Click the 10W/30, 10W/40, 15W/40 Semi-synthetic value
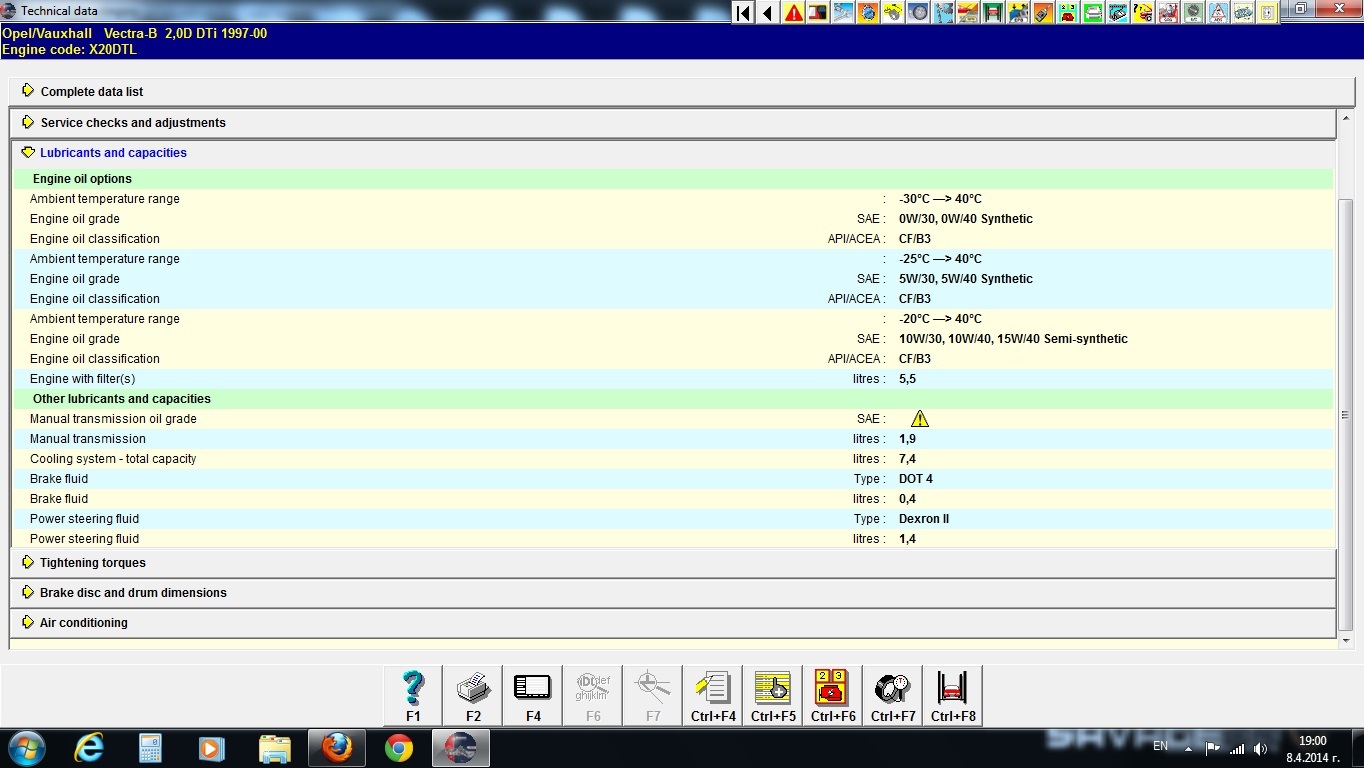 [x=1013, y=339]
